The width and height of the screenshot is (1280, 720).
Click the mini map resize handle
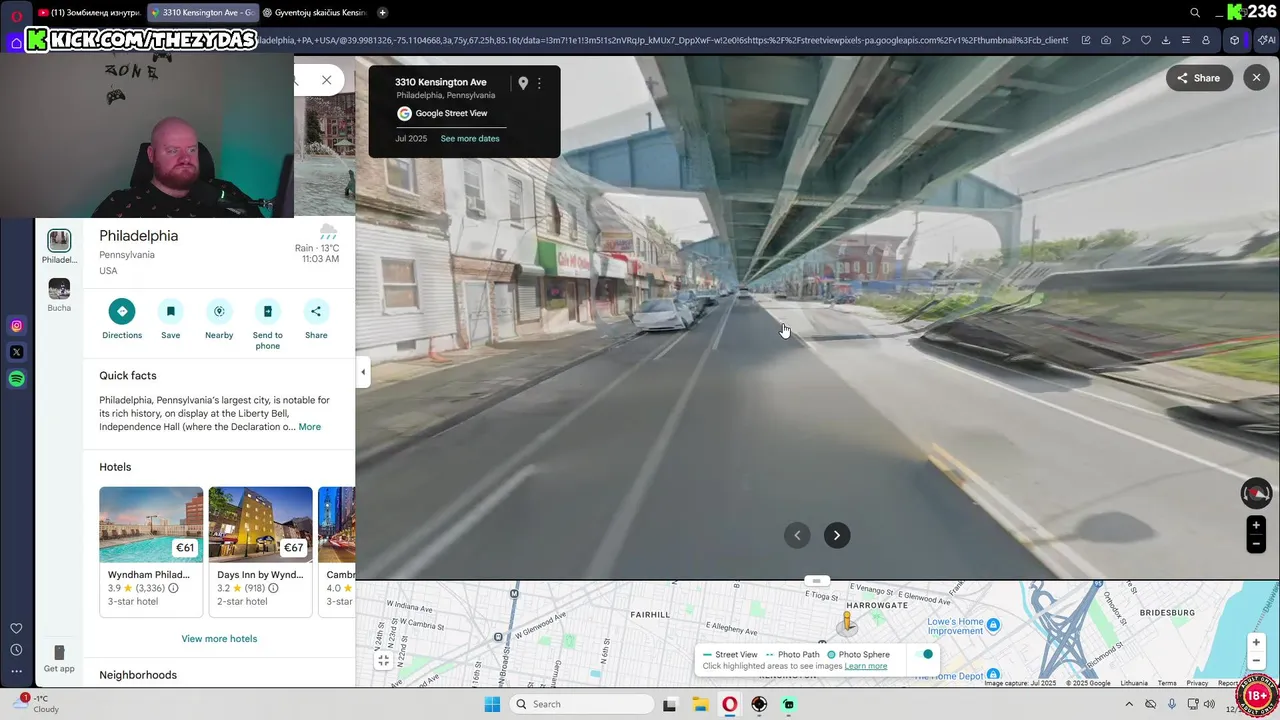816,581
